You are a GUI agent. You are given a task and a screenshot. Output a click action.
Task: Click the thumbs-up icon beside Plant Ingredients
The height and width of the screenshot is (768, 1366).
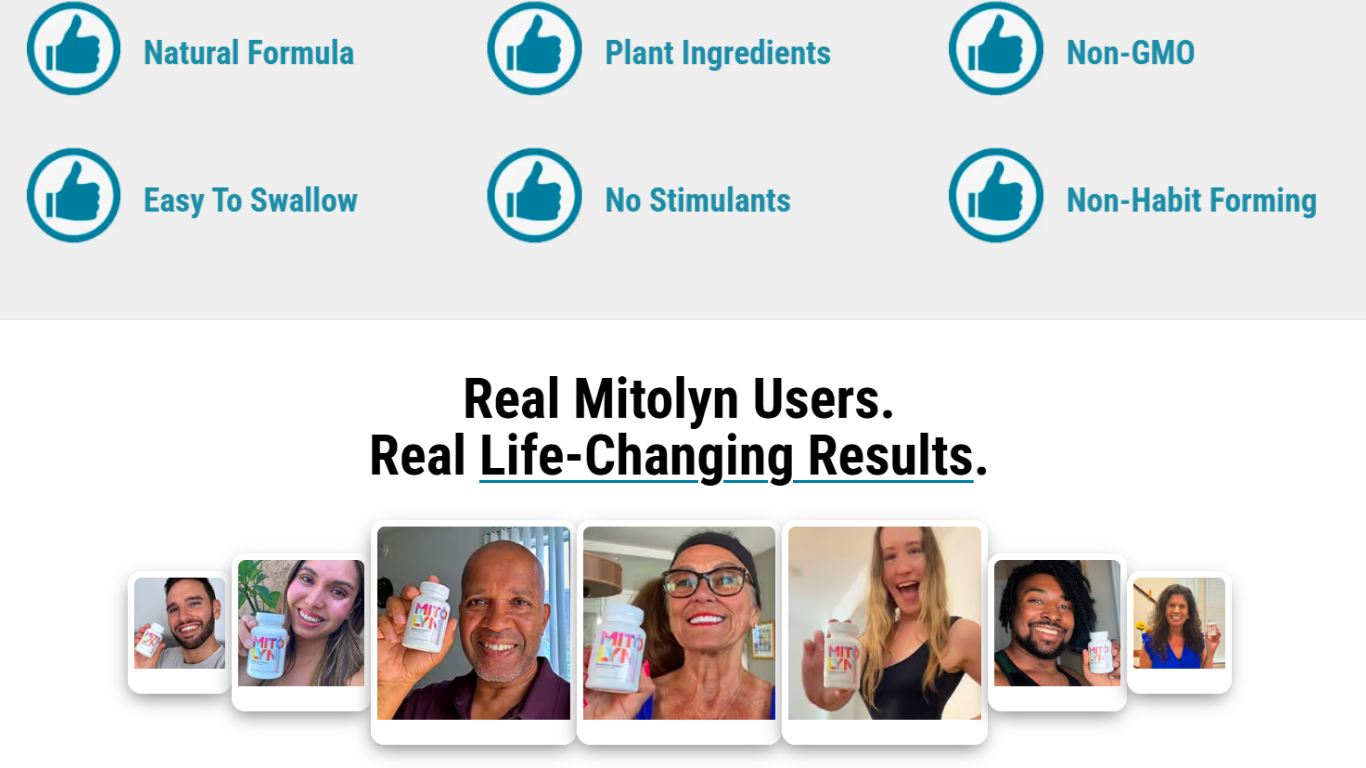[535, 49]
